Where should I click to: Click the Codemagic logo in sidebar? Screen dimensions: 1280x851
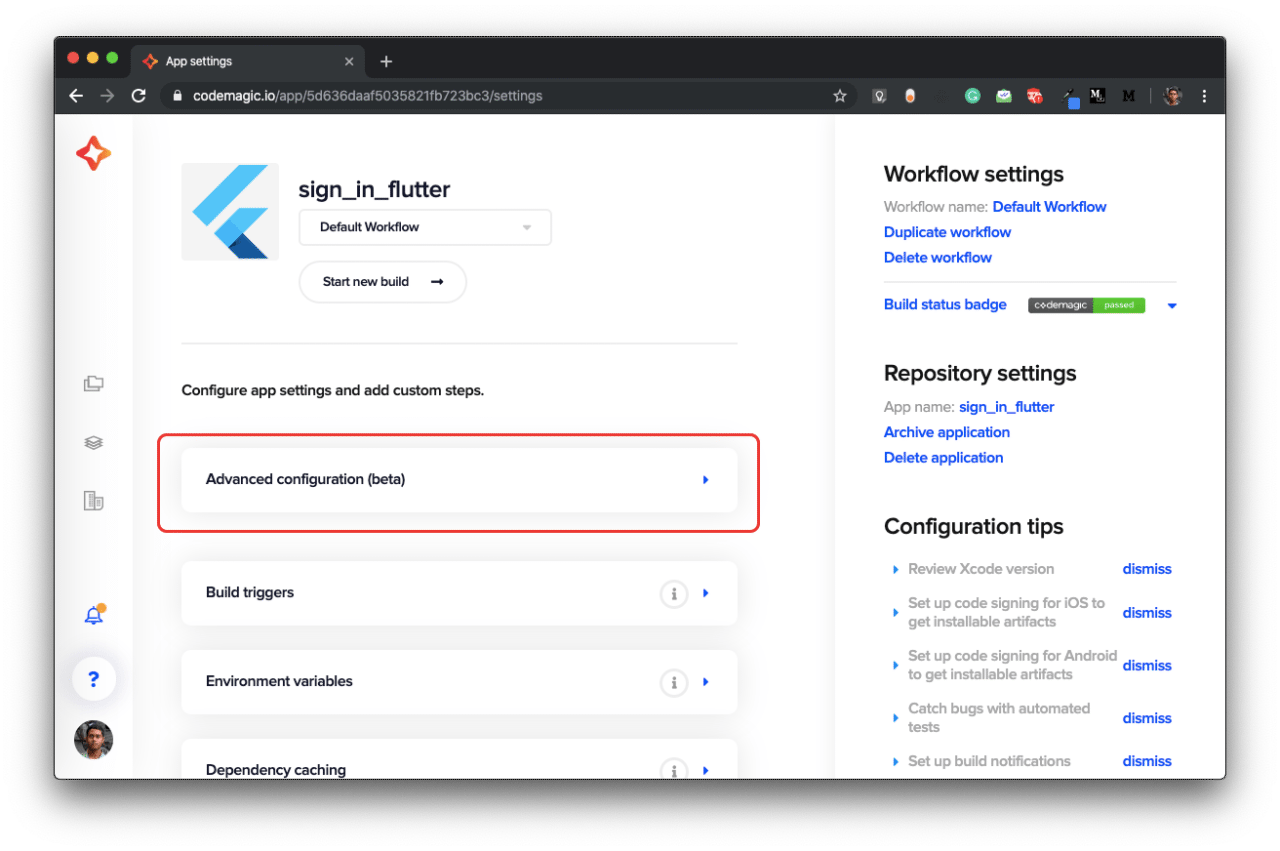(x=93, y=153)
